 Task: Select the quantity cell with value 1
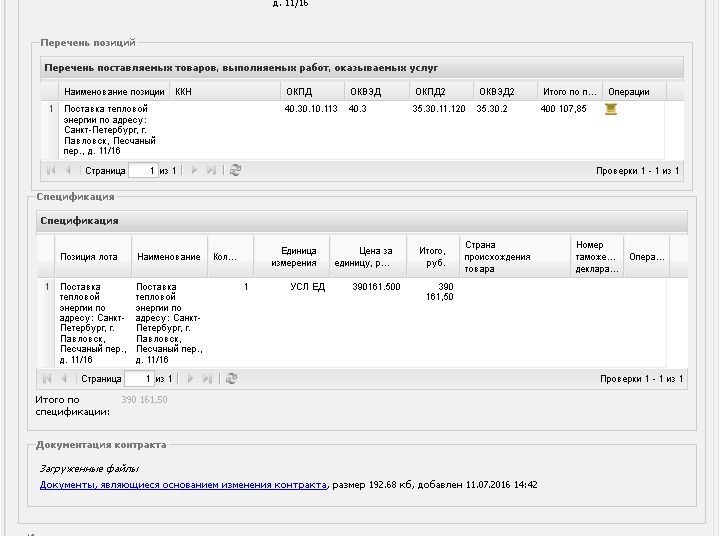click(x=246, y=287)
